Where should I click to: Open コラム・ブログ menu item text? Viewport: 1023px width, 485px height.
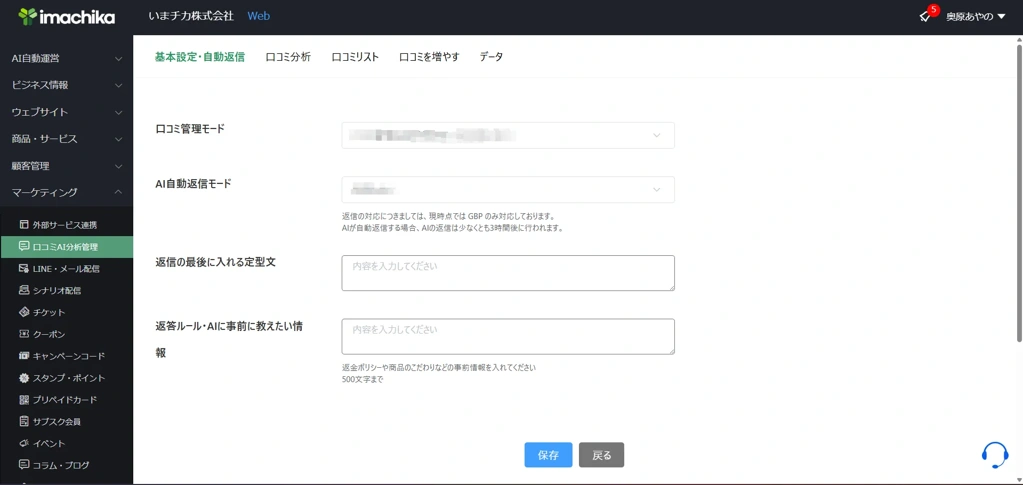point(61,465)
